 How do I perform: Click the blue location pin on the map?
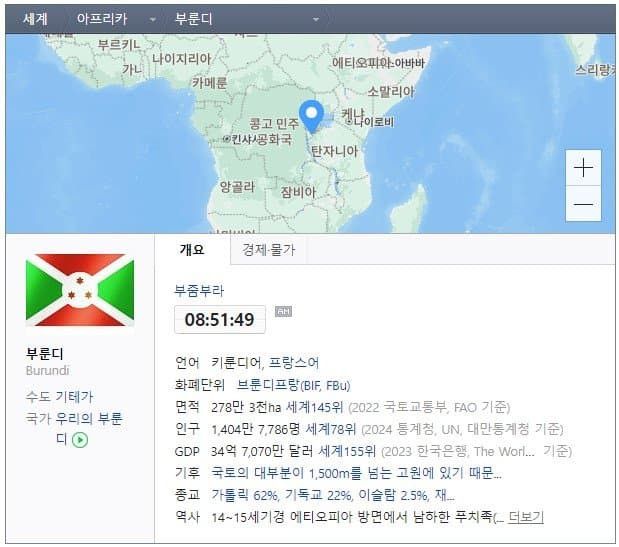click(x=311, y=115)
